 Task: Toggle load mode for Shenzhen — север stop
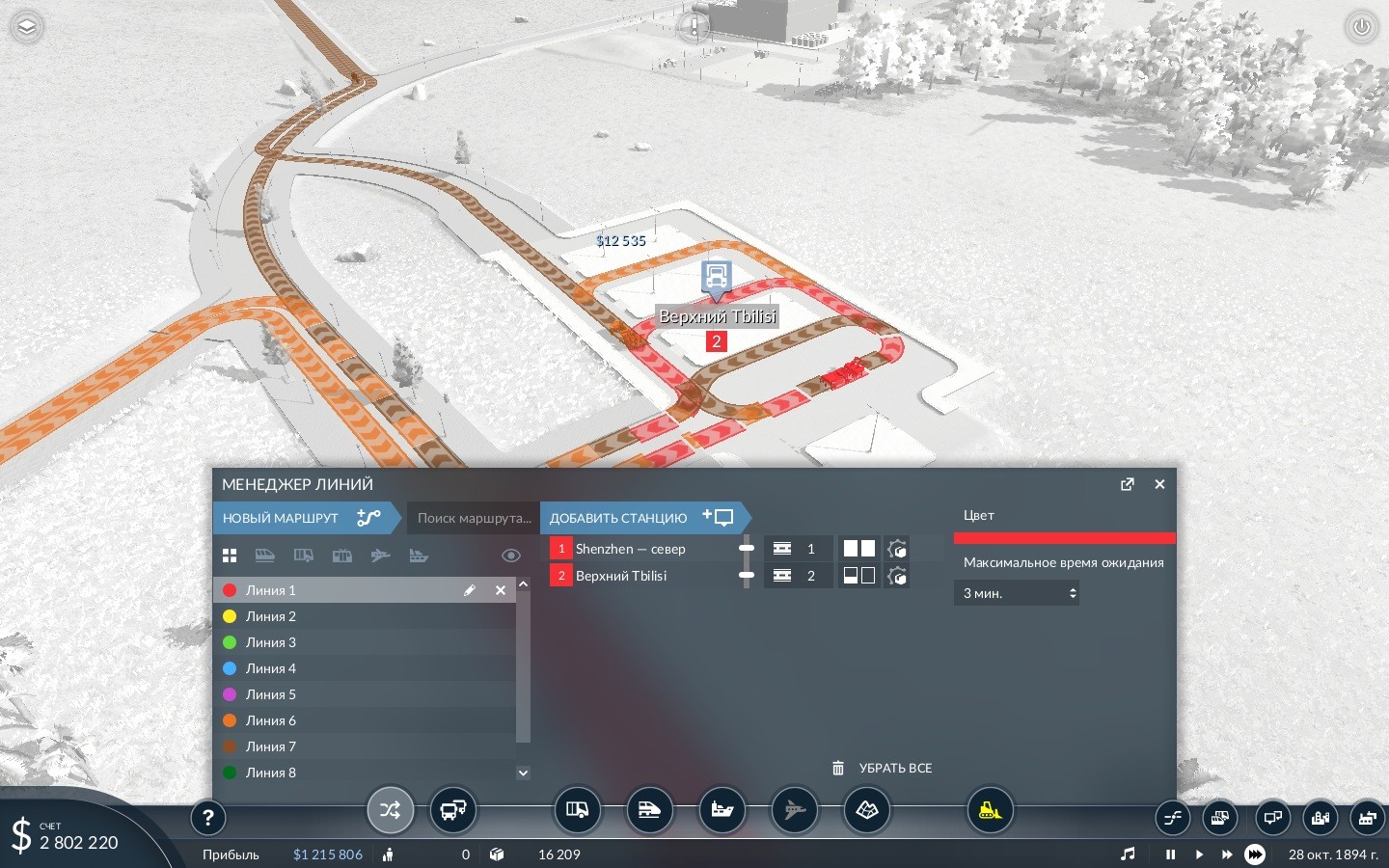pyautogui.click(x=858, y=549)
